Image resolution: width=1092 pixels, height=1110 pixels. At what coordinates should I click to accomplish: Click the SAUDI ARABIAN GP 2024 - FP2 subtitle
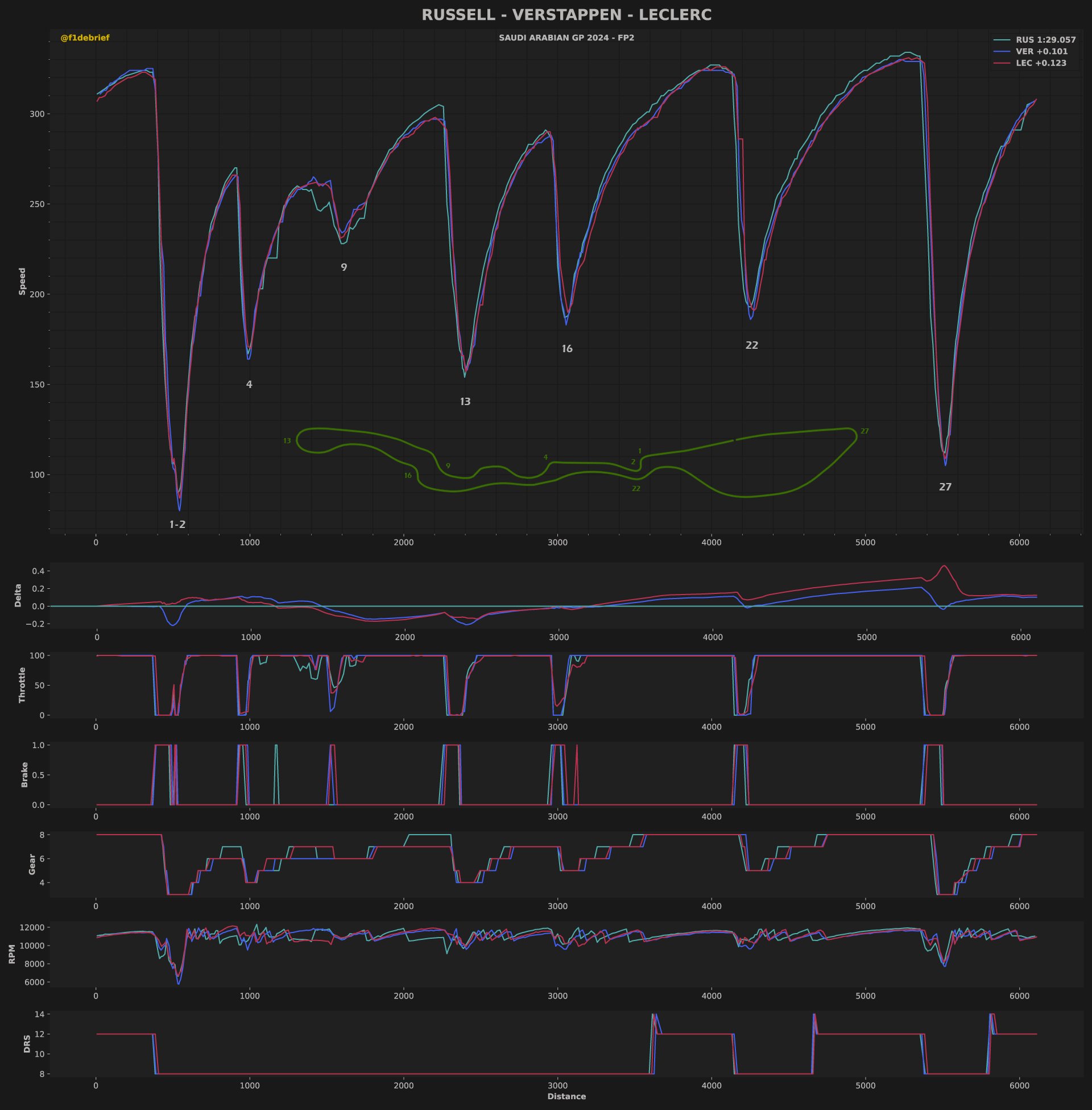point(566,38)
